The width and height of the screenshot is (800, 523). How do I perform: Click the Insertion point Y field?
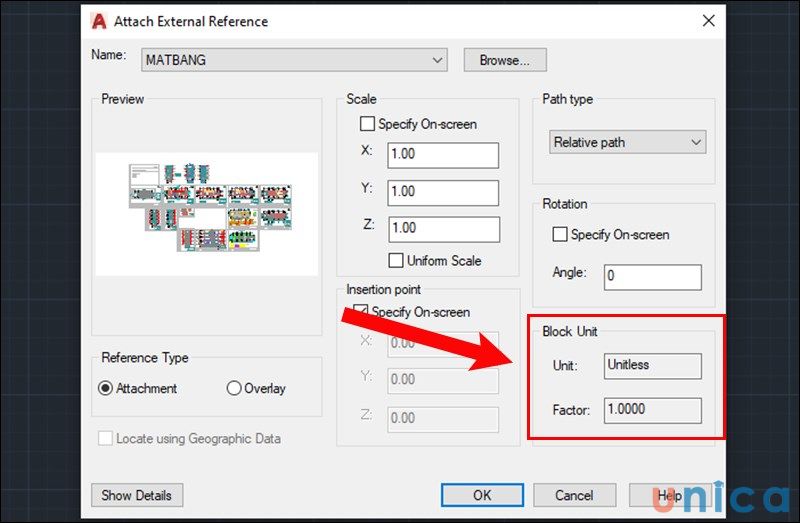tap(443, 380)
